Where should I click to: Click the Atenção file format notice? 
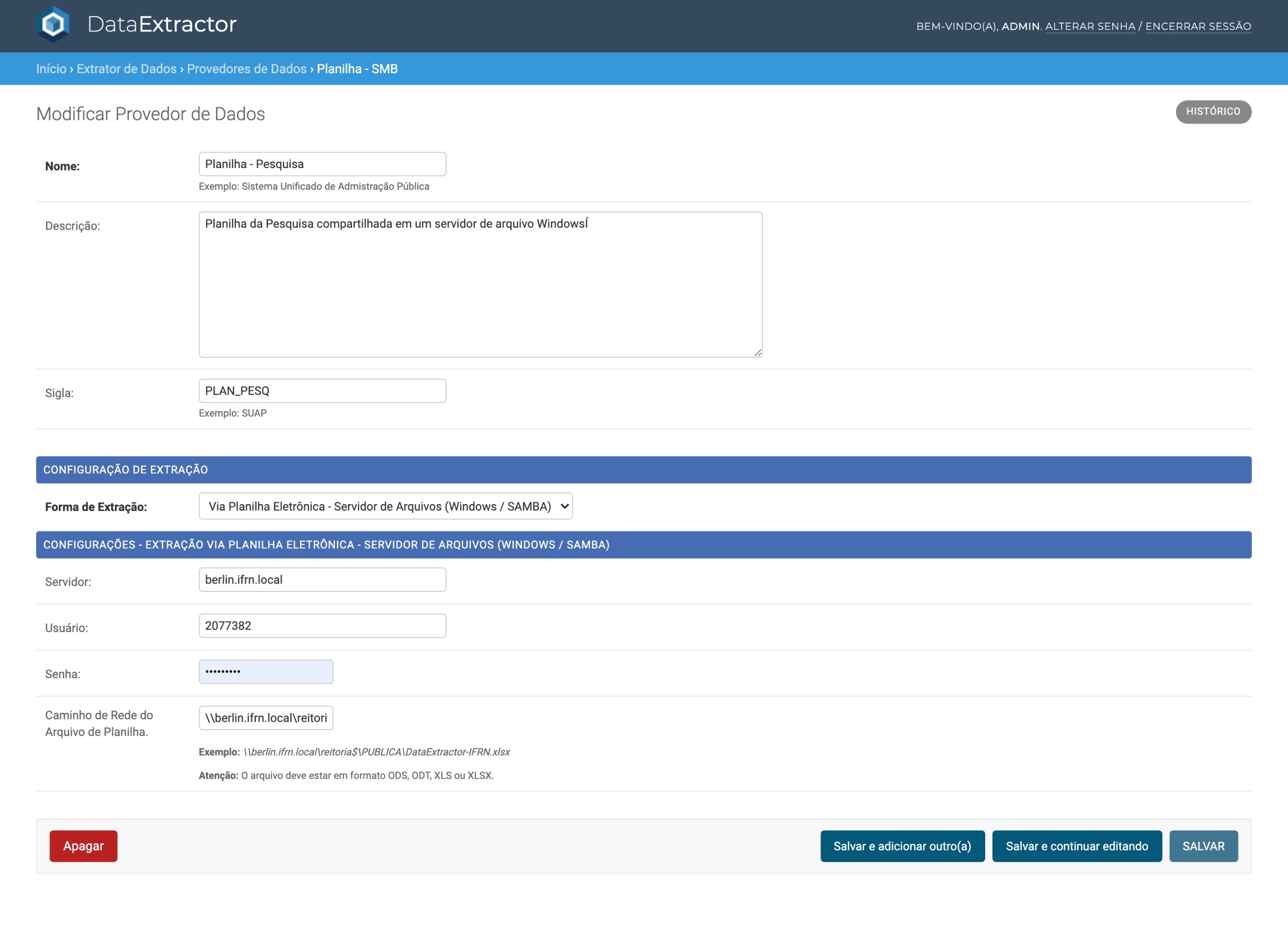tap(346, 775)
